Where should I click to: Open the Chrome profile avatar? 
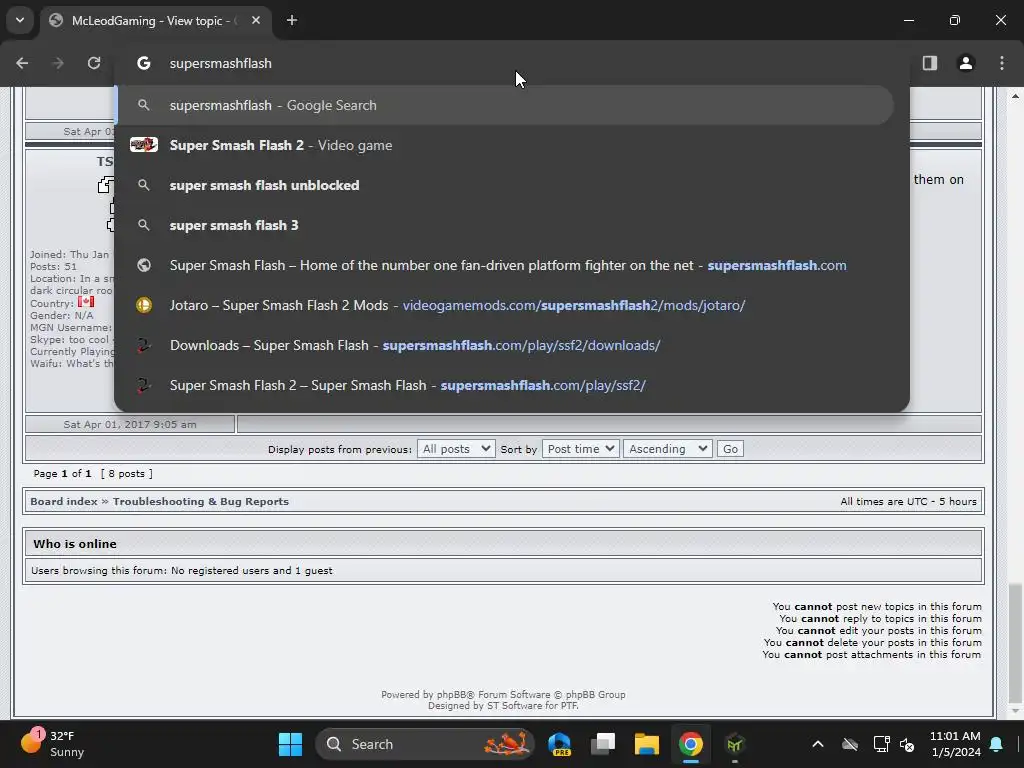pyautogui.click(x=966, y=63)
